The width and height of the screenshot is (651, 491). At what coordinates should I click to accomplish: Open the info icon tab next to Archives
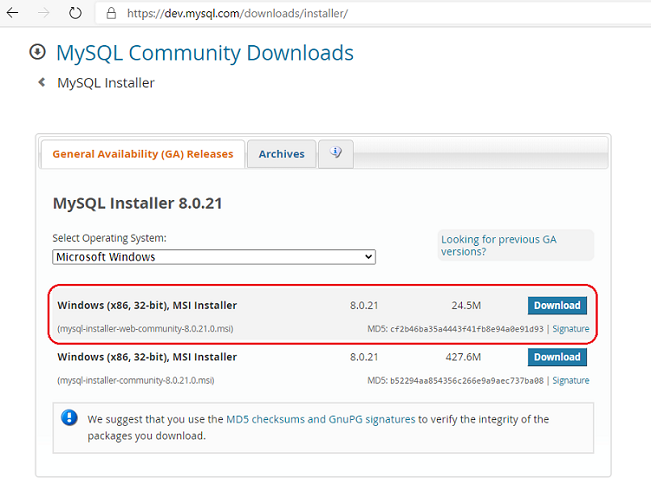click(336, 153)
